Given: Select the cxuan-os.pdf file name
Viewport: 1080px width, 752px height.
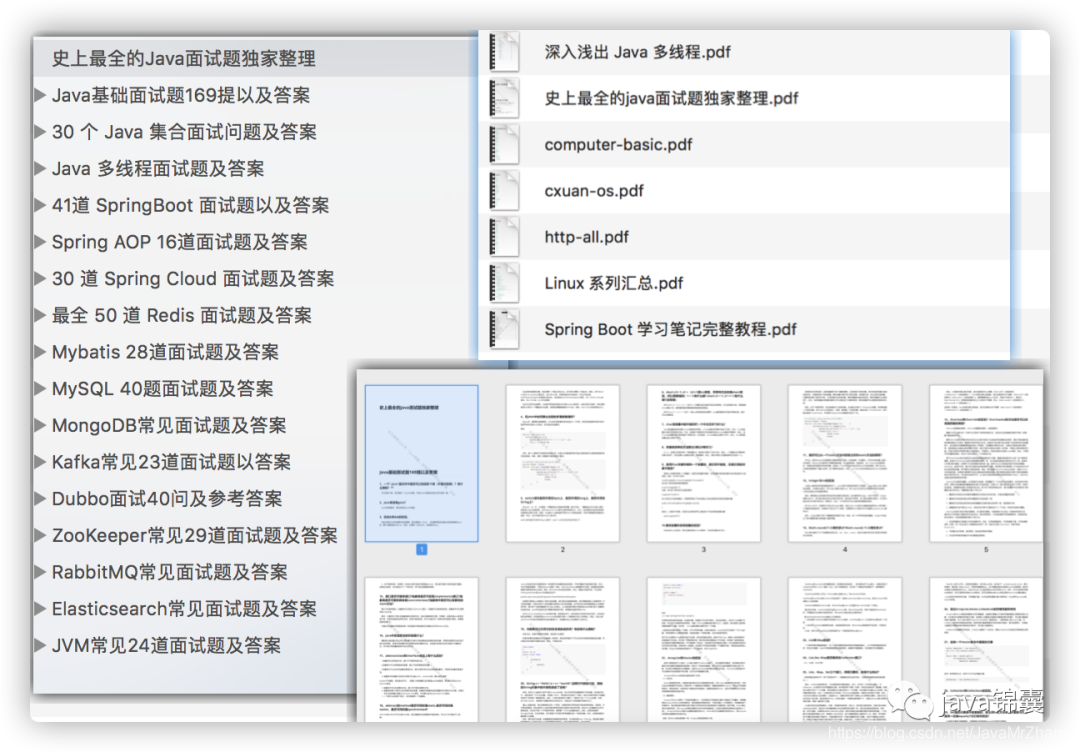Looking at the screenshot, I should (594, 191).
